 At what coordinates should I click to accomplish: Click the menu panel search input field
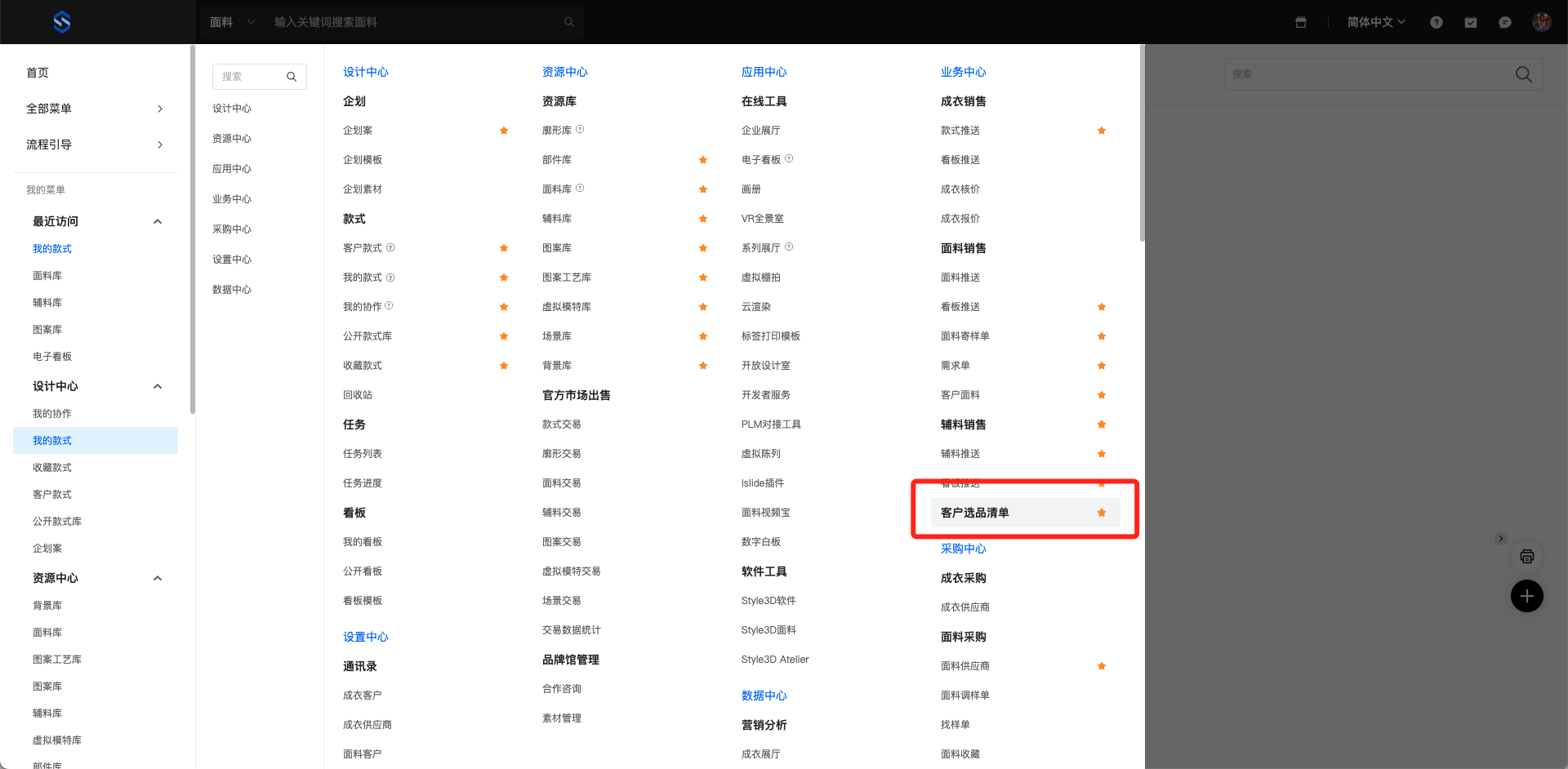(x=252, y=77)
